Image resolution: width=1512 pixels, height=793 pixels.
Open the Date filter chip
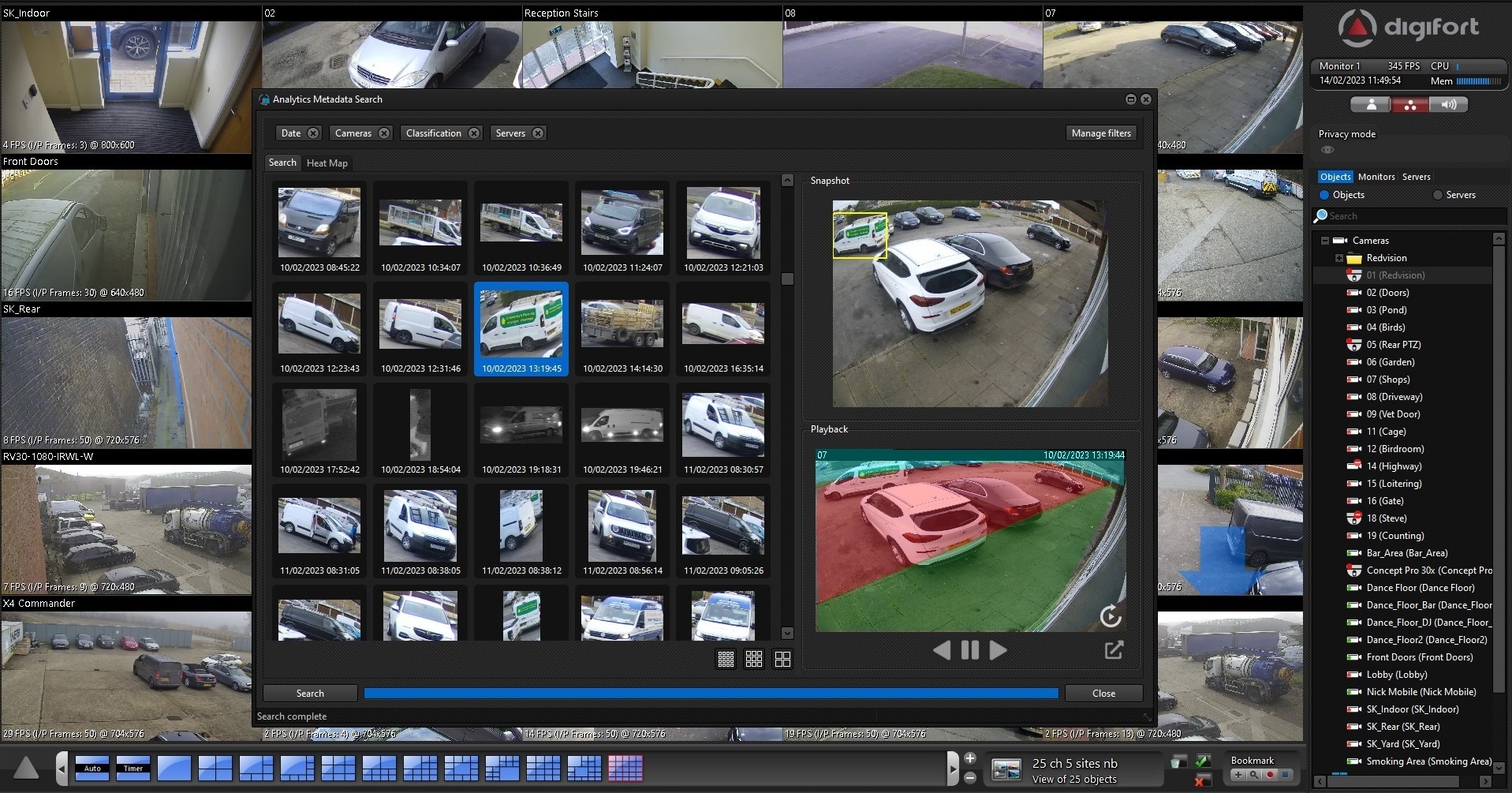pos(291,133)
